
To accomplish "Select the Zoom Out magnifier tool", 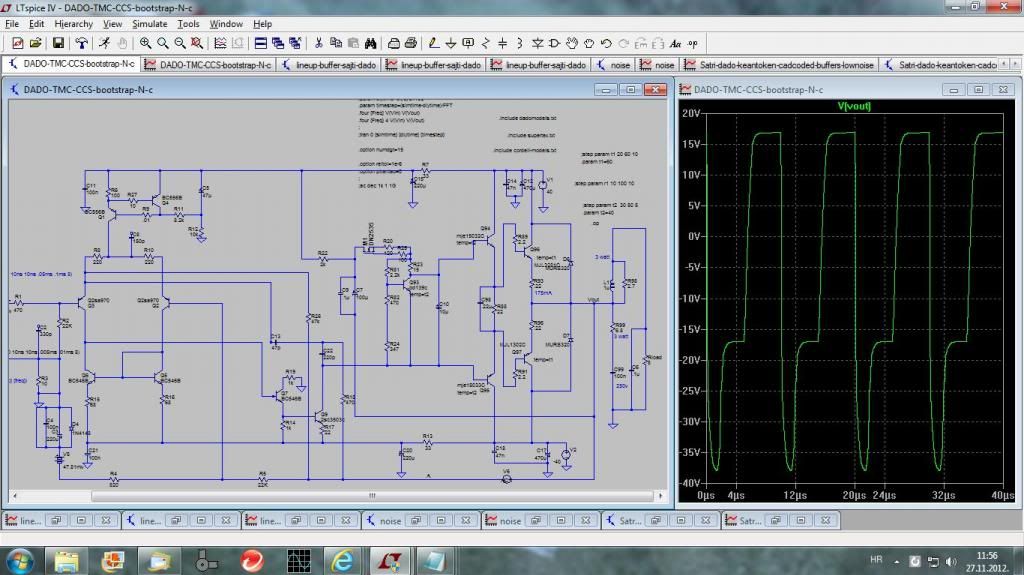I will click(x=180, y=43).
